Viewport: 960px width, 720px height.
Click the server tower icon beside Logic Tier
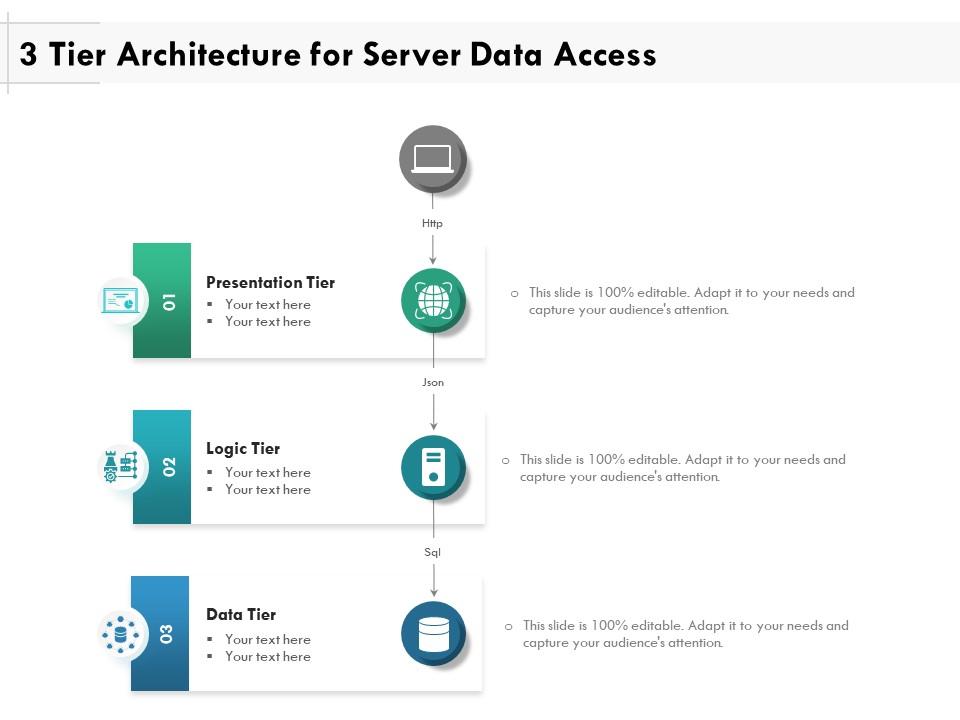432,465
